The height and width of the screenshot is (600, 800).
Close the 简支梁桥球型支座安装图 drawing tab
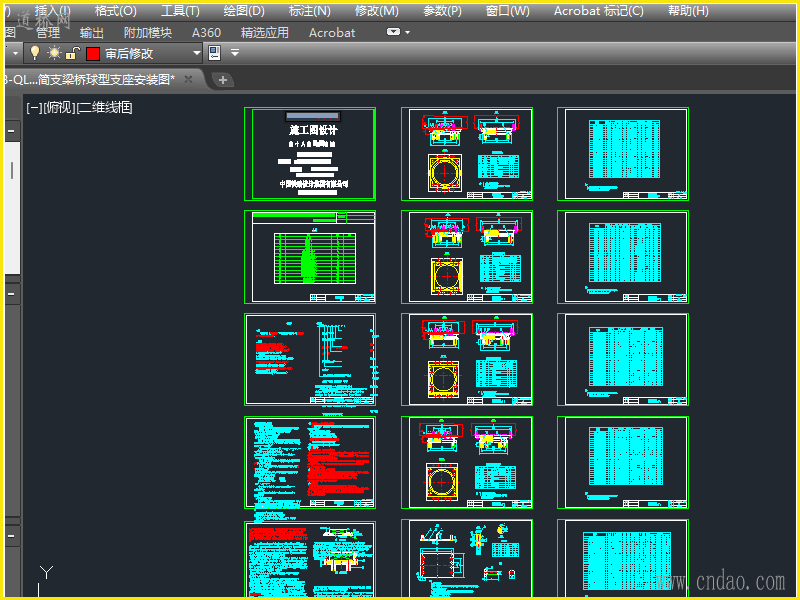click(x=189, y=79)
